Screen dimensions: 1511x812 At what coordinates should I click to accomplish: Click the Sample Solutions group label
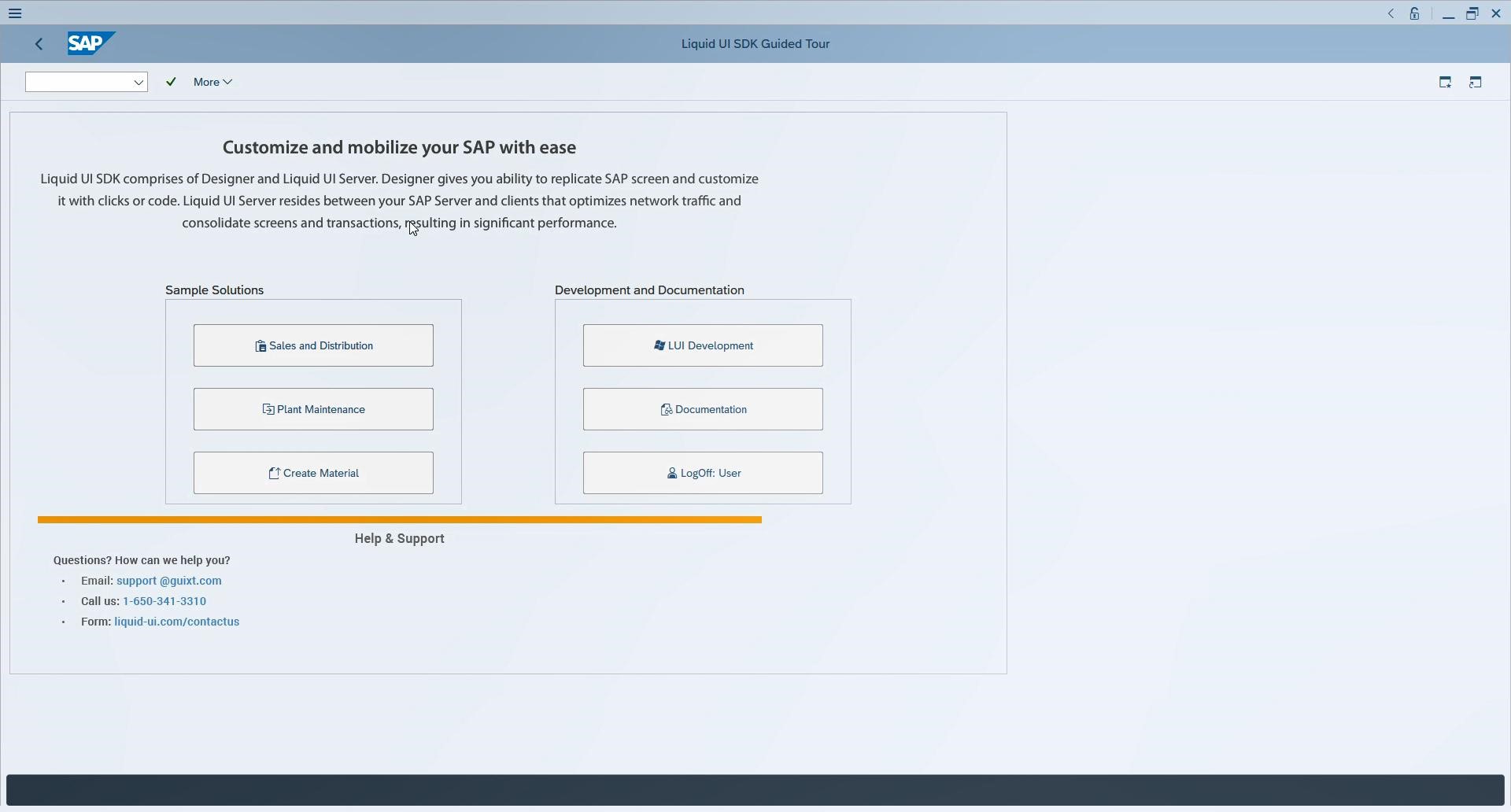(215, 290)
